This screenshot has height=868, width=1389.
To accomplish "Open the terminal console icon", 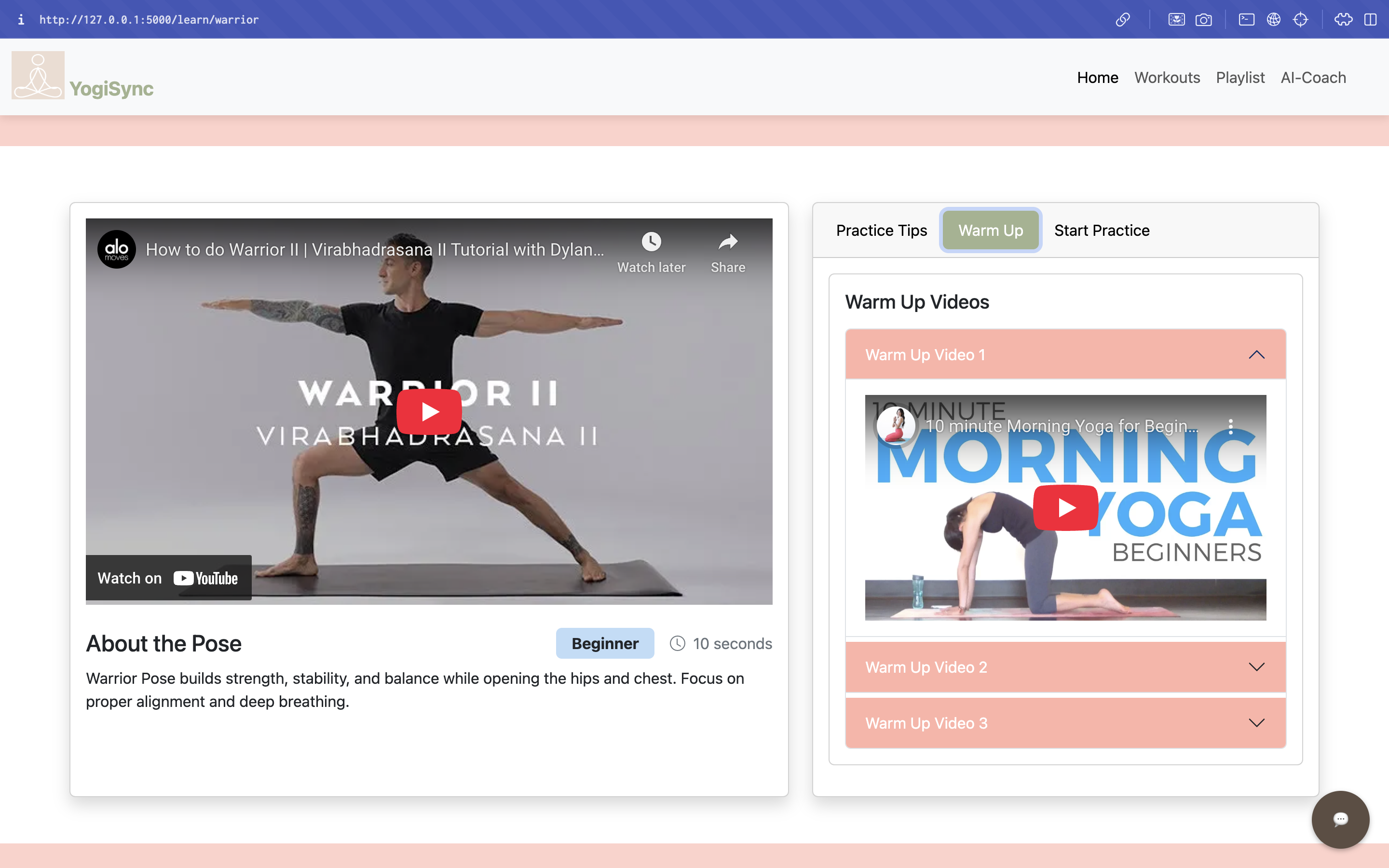I will click(1246, 19).
